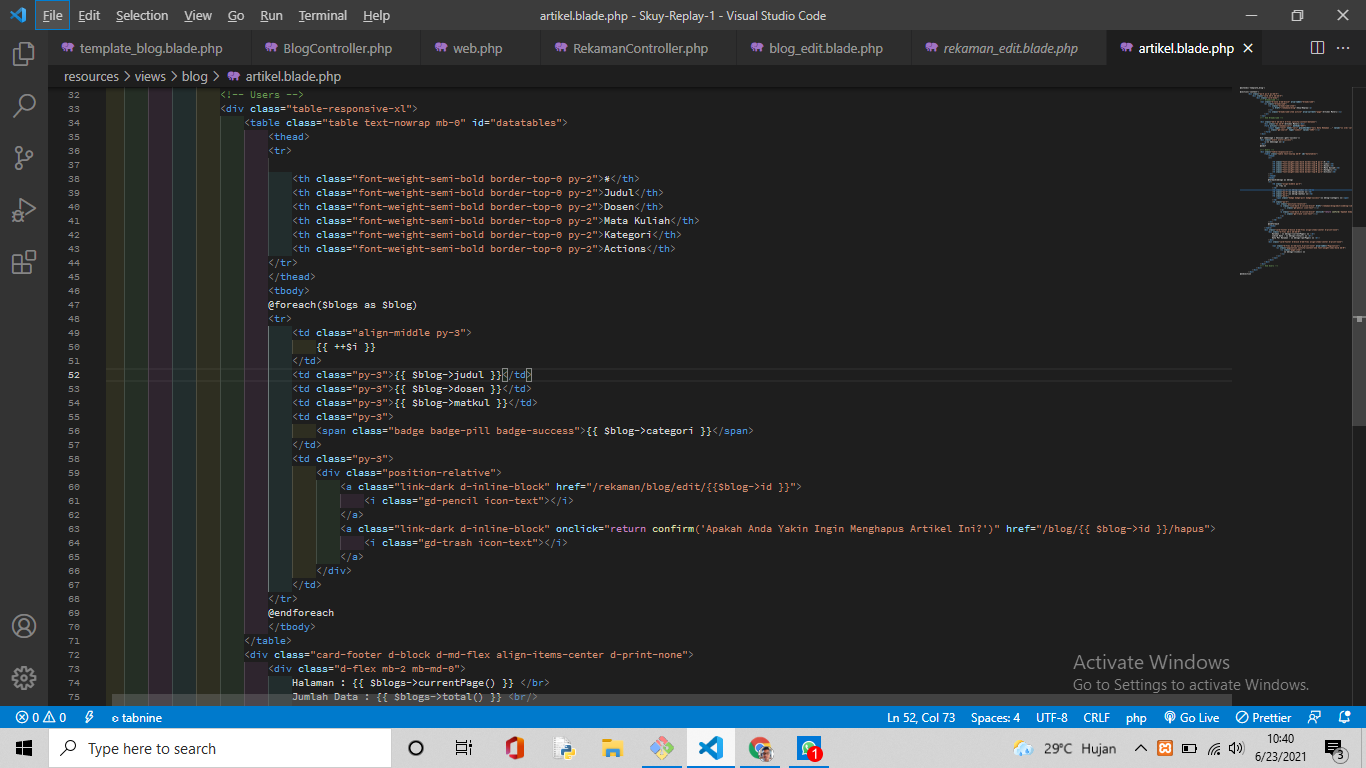The width and height of the screenshot is (1366, 768).
Task: Open the Search view icon
Action: 24,105
